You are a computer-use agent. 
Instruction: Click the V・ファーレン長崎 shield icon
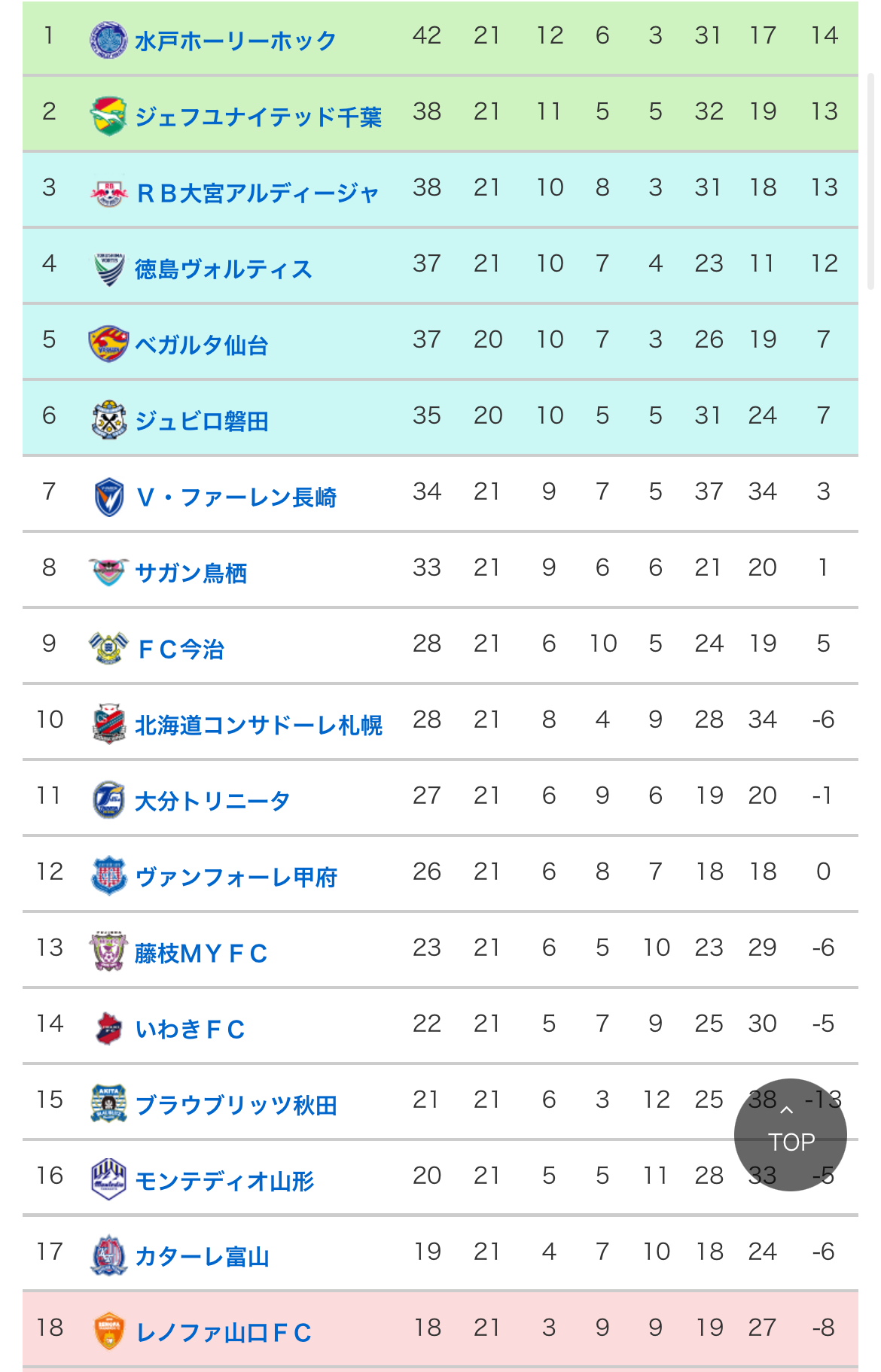pyautogui.click(x=108, y=497)
